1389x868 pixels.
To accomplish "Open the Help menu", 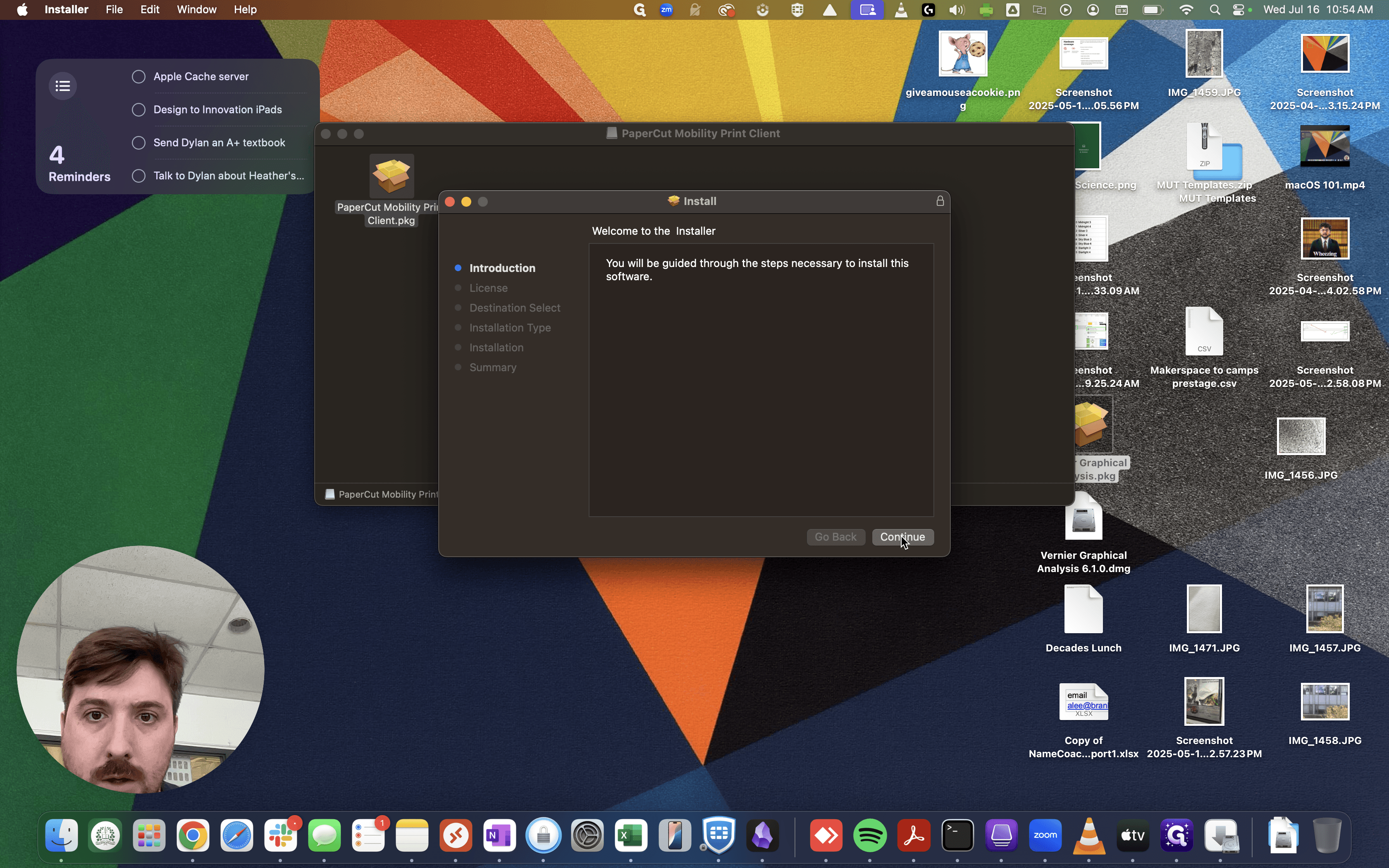I will (x=245, y=10).
